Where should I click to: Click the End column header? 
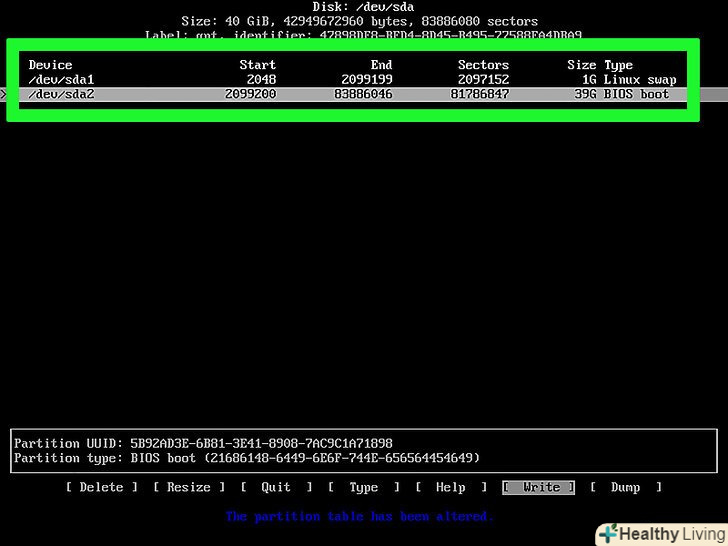tap(381, 65)
